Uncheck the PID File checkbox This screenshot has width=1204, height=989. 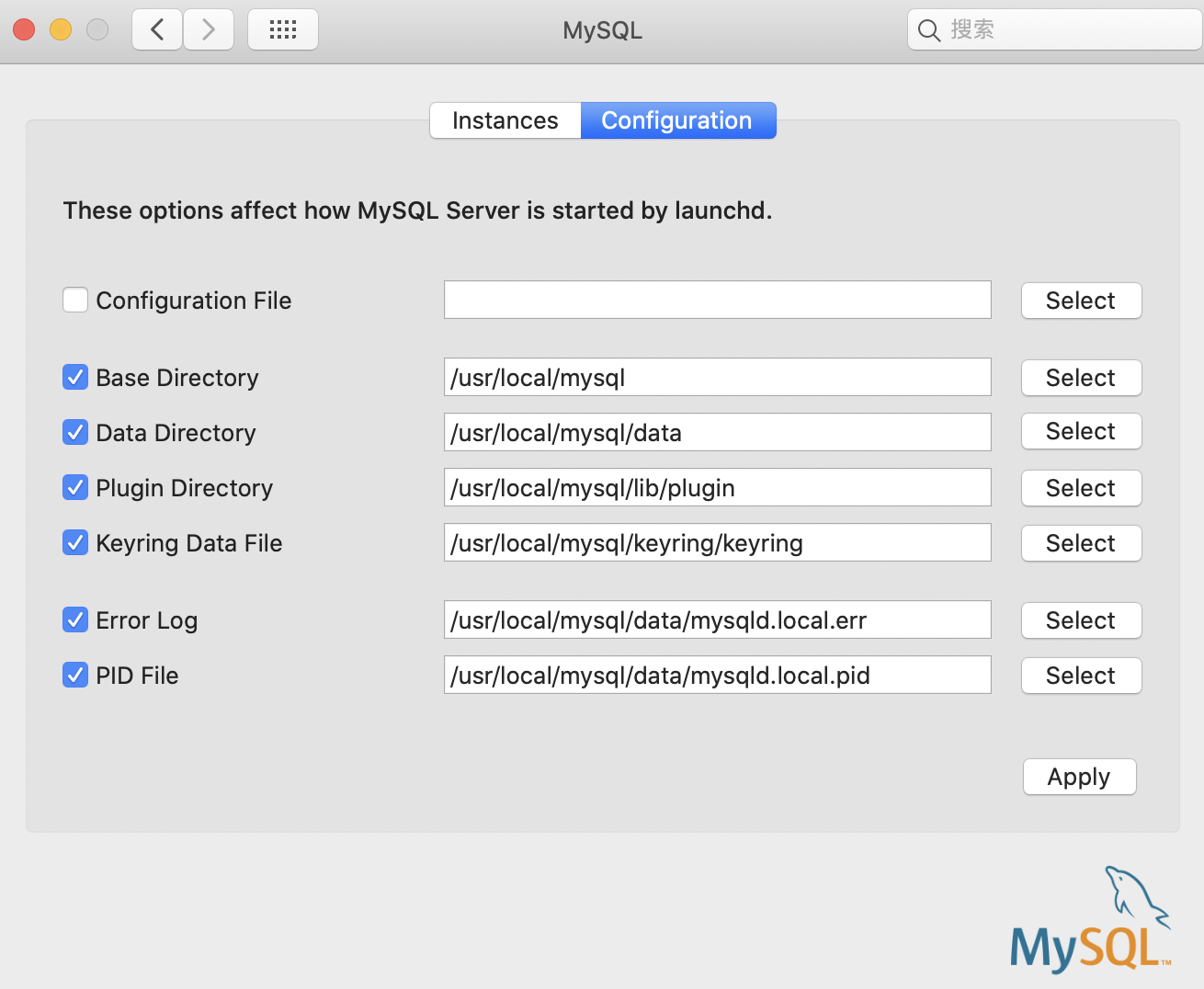click(75, 676)
